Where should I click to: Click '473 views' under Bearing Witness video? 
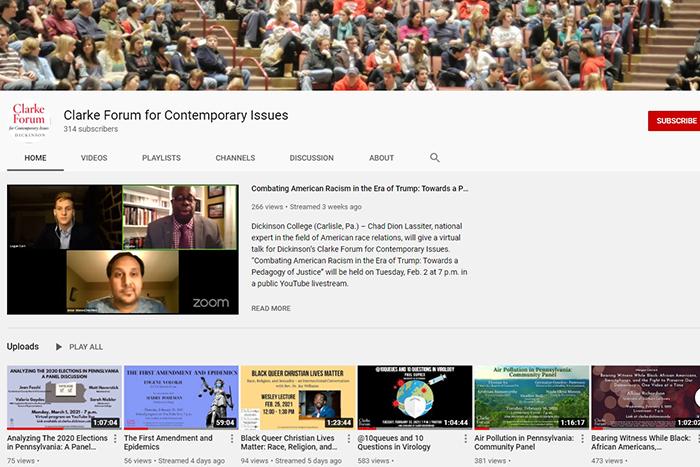(x=607, y=461)
